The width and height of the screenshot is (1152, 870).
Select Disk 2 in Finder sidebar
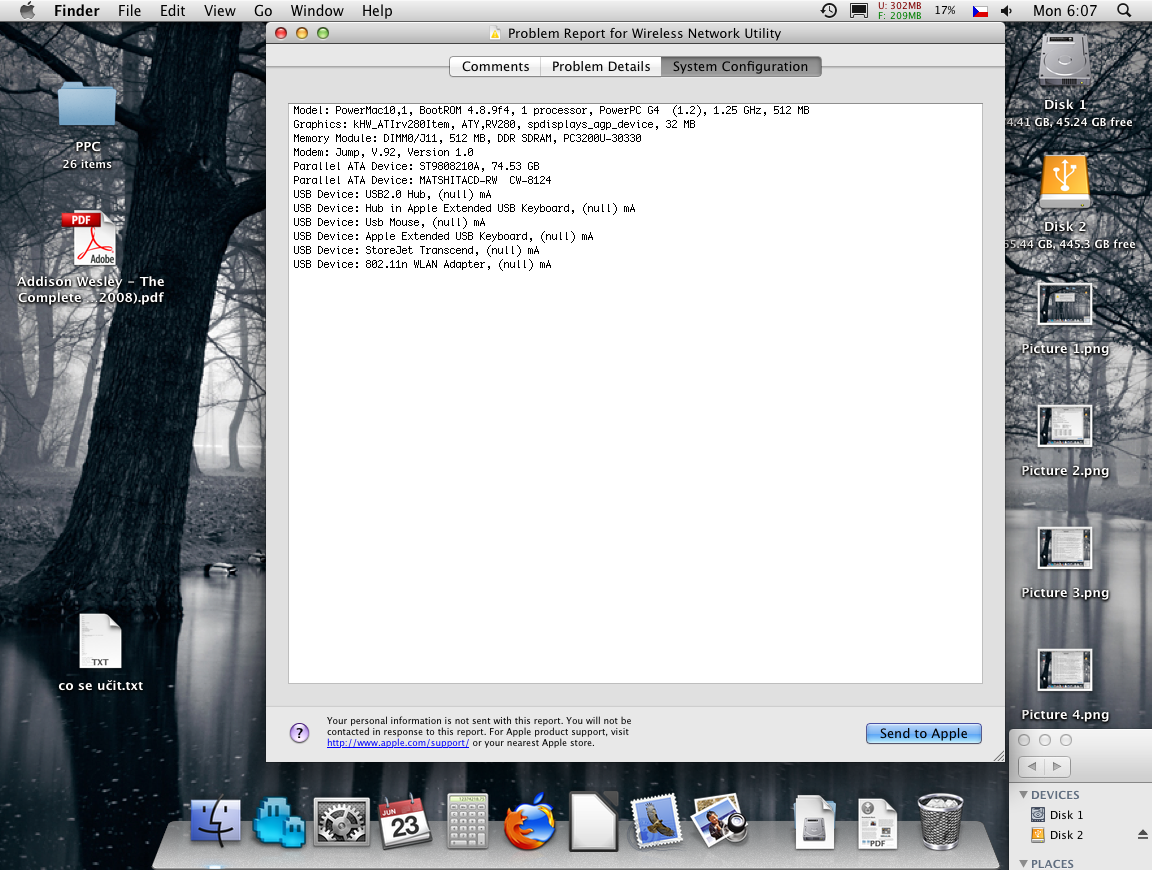pos(1065,835)
